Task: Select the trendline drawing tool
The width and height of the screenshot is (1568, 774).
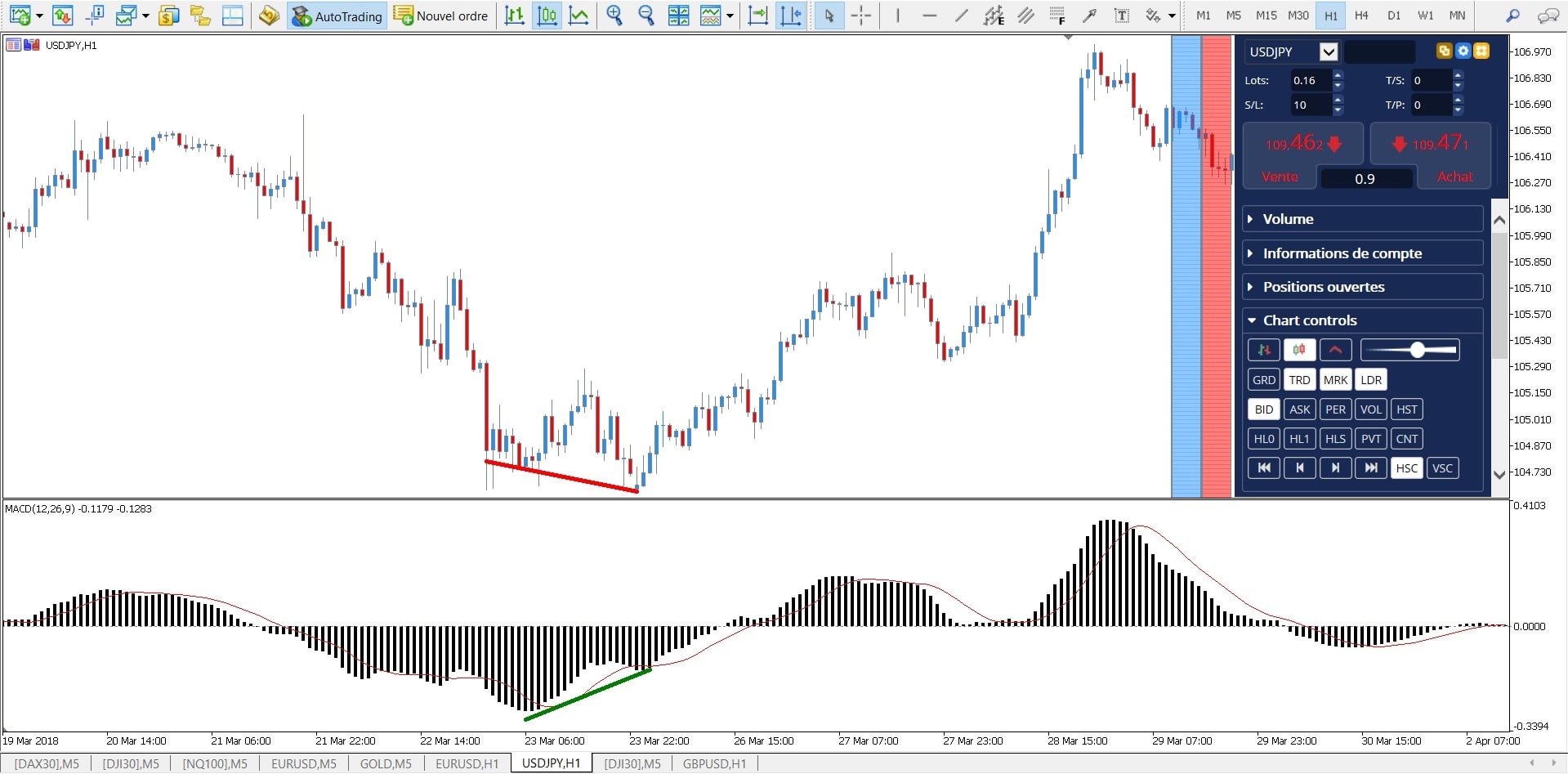Action: 962,15
